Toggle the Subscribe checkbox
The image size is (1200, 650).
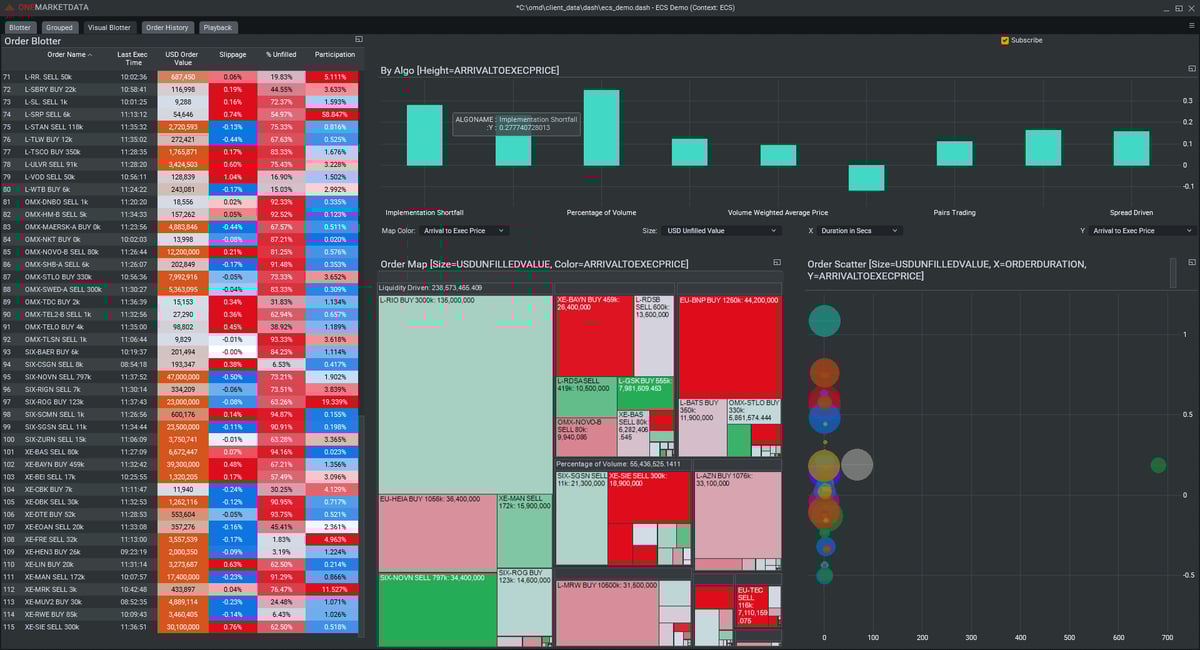pos(1005,41)
